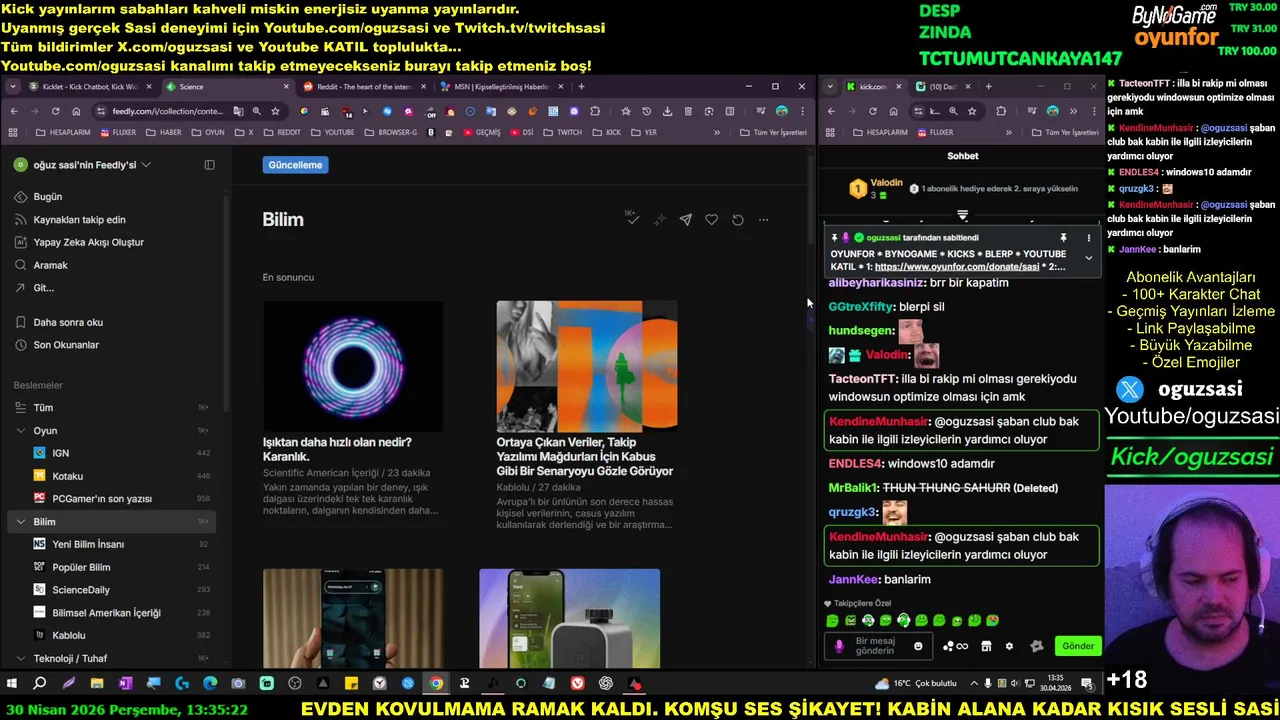Expand the Teknoloji / Tuhaf category
Viewport: 1280px width, 720px height.
click(21, 658)
